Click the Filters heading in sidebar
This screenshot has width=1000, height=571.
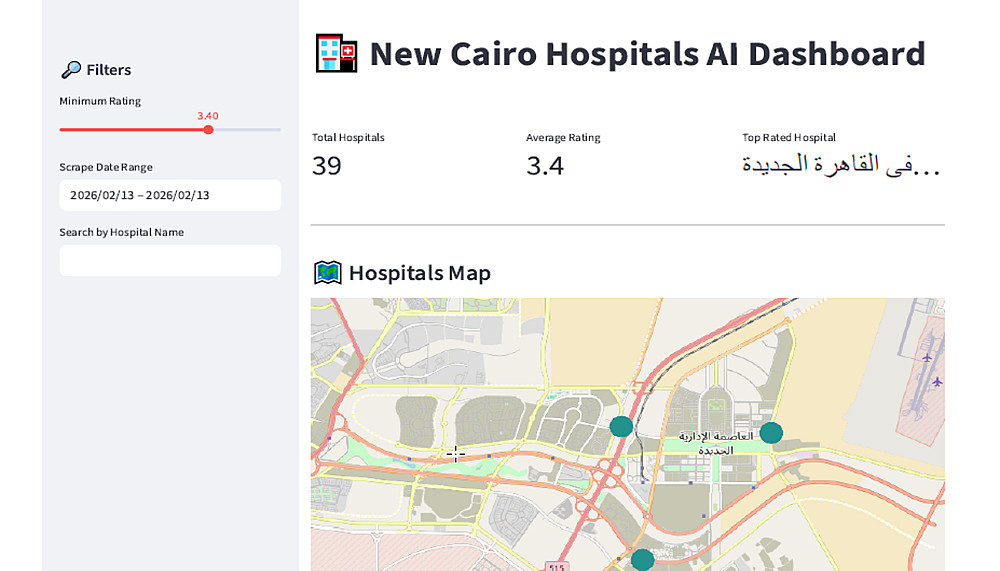coord(108,70)
